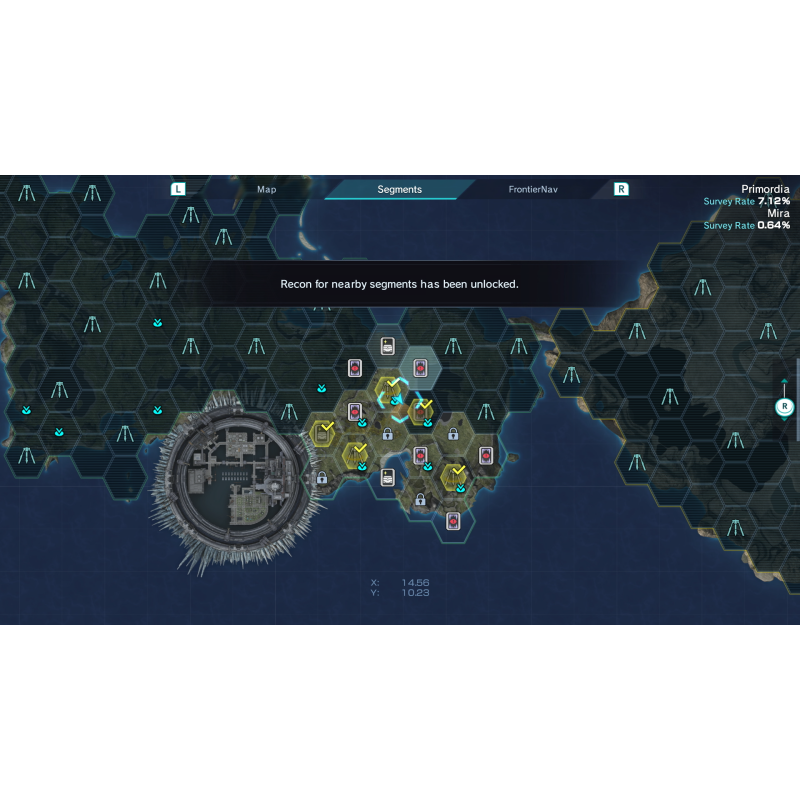Viewport: 800px width, 800px height.
Task: Click the R shoulder button icon near FrontierNav
Action: click(x=621, y=189)
